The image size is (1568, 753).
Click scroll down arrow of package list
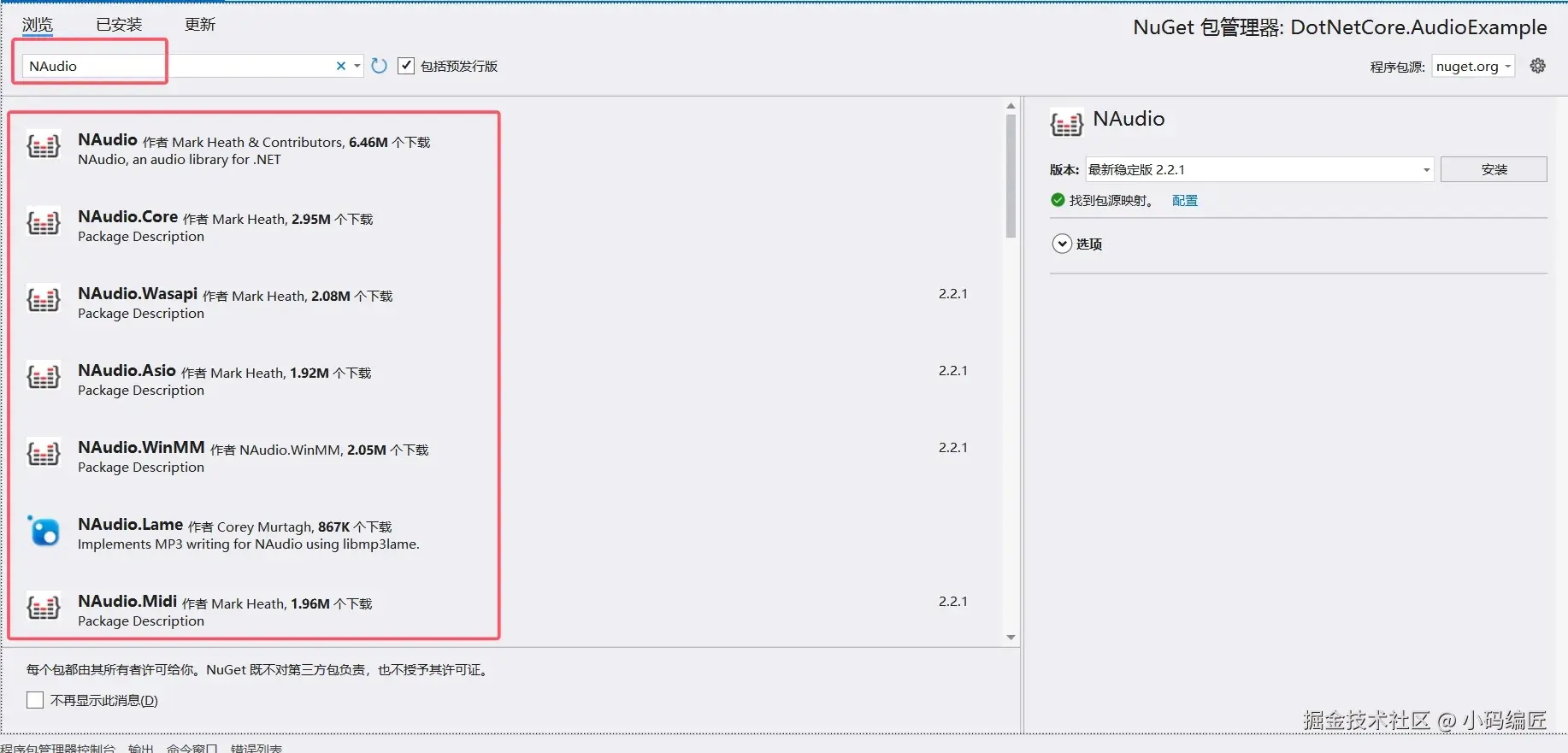point(1011,638)
